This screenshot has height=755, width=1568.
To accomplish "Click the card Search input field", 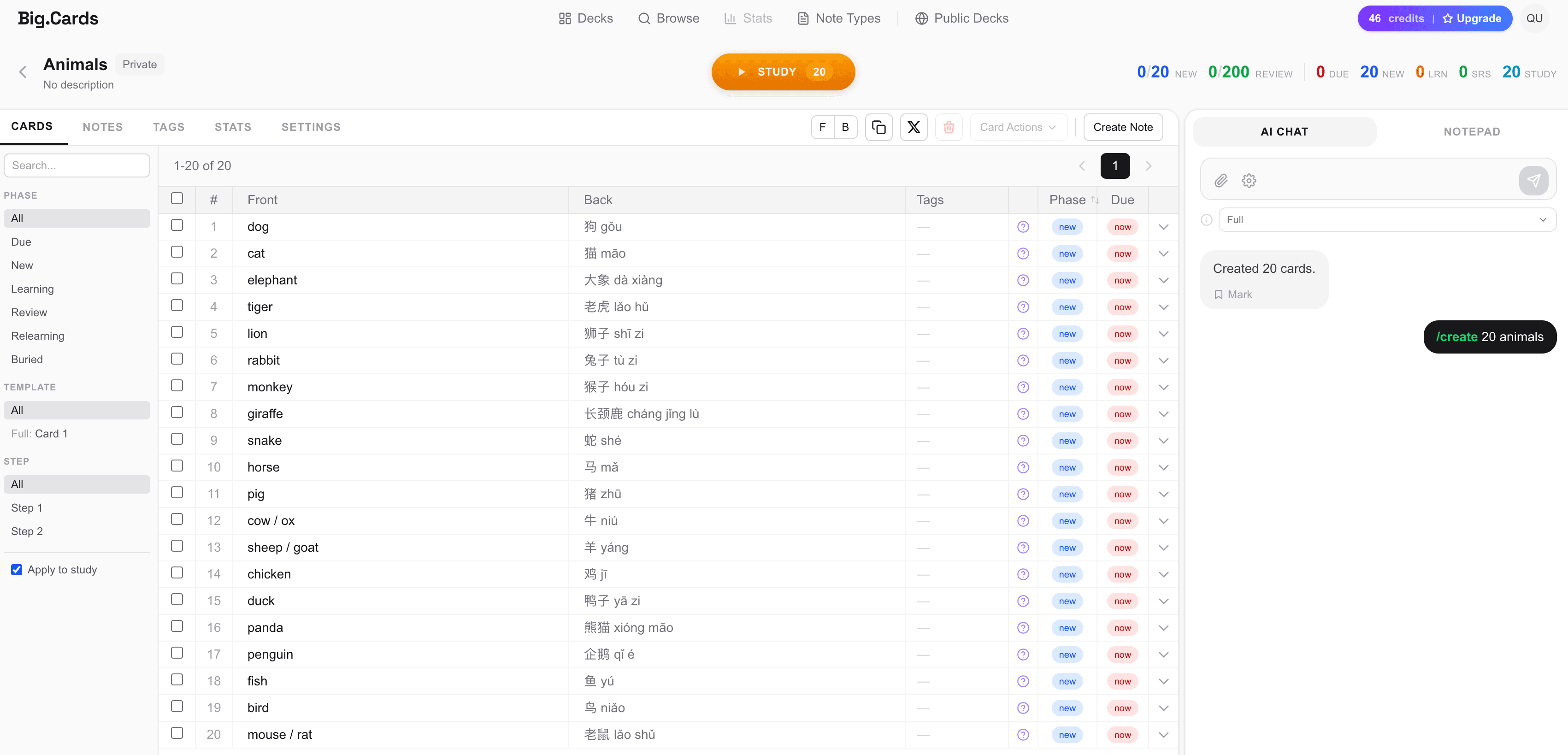I will [77, 165].
